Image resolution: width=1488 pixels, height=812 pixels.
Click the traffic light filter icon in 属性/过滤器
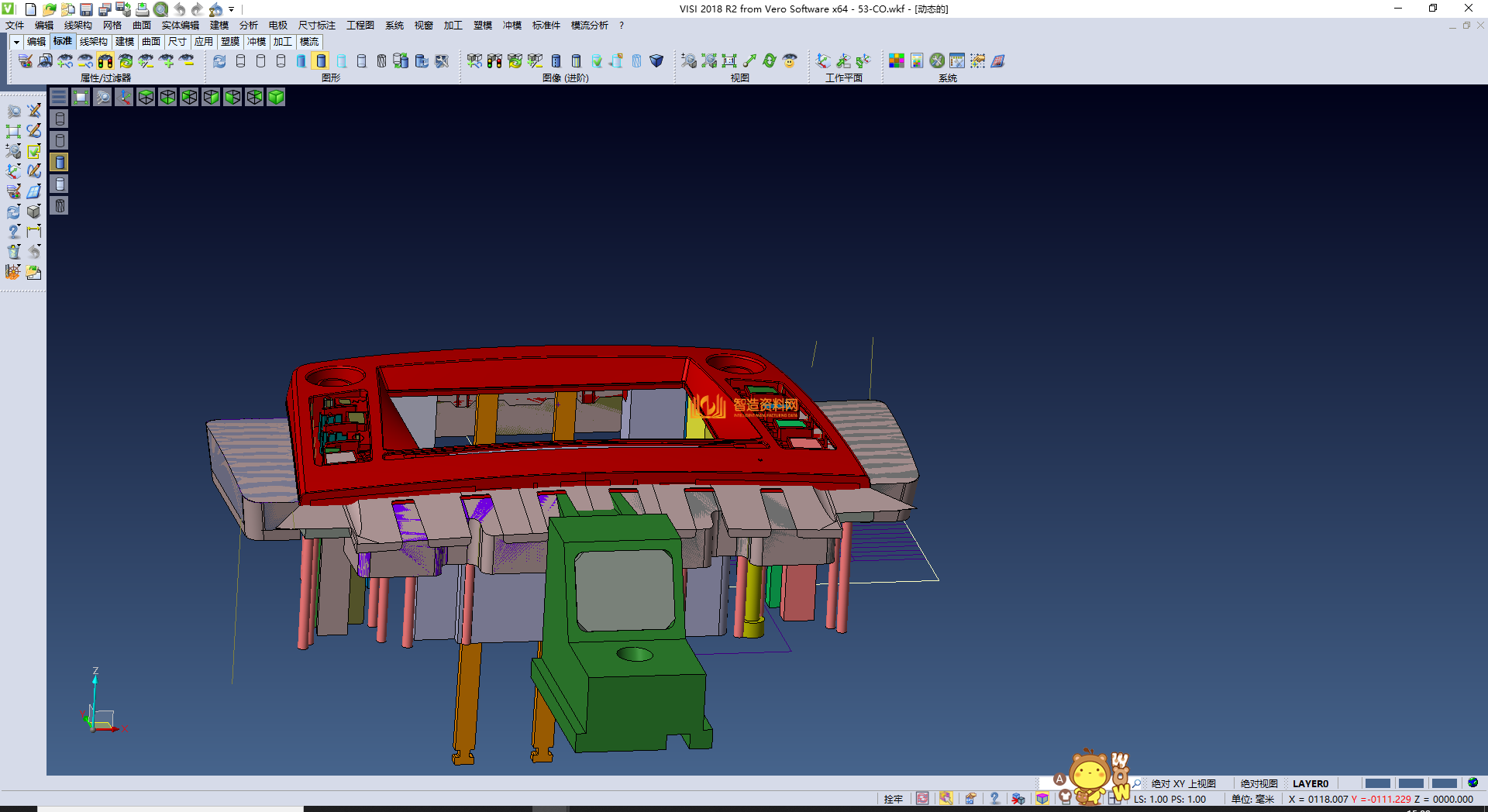click(105, 61)
